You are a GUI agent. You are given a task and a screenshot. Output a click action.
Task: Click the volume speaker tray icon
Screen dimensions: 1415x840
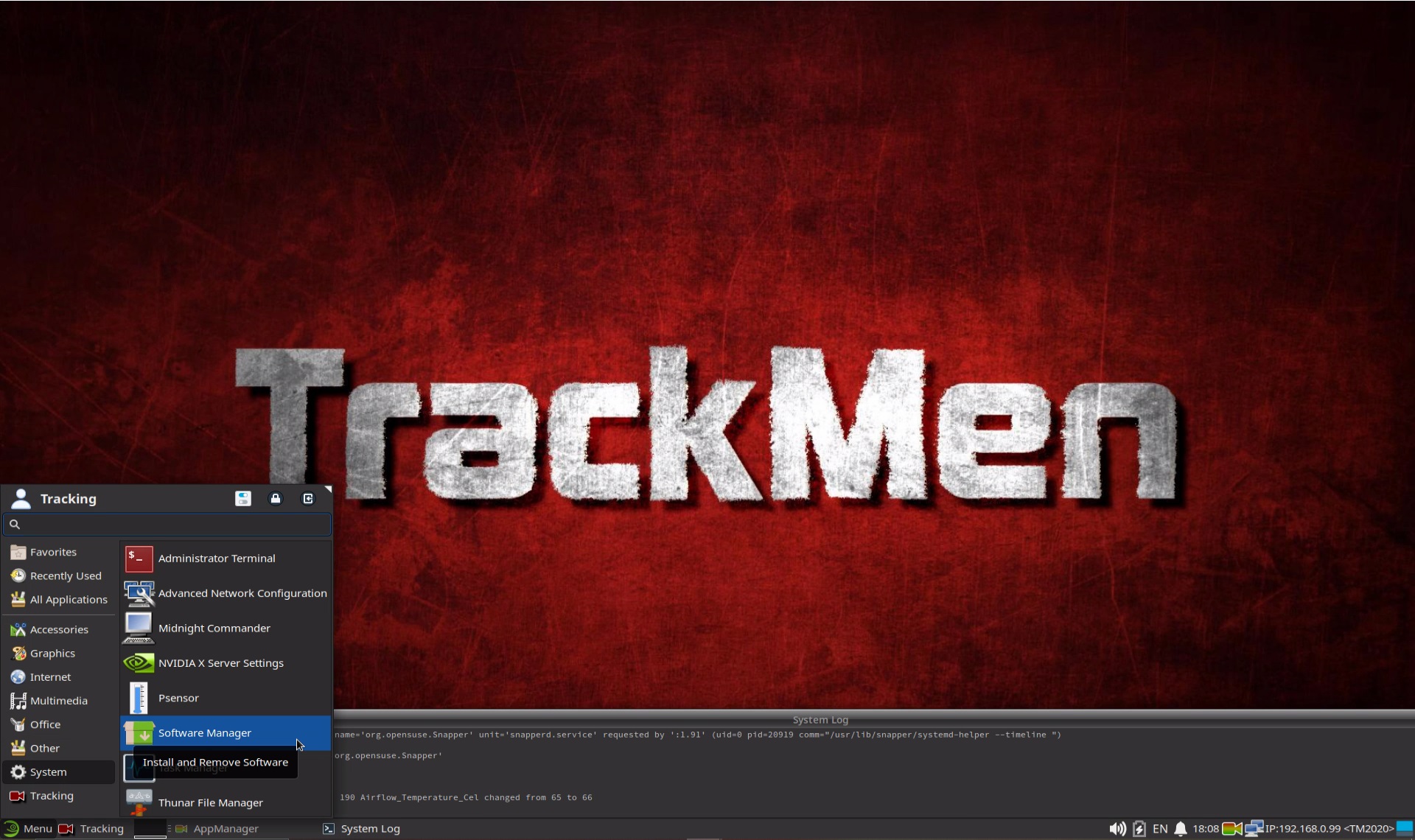[1117, 829]
